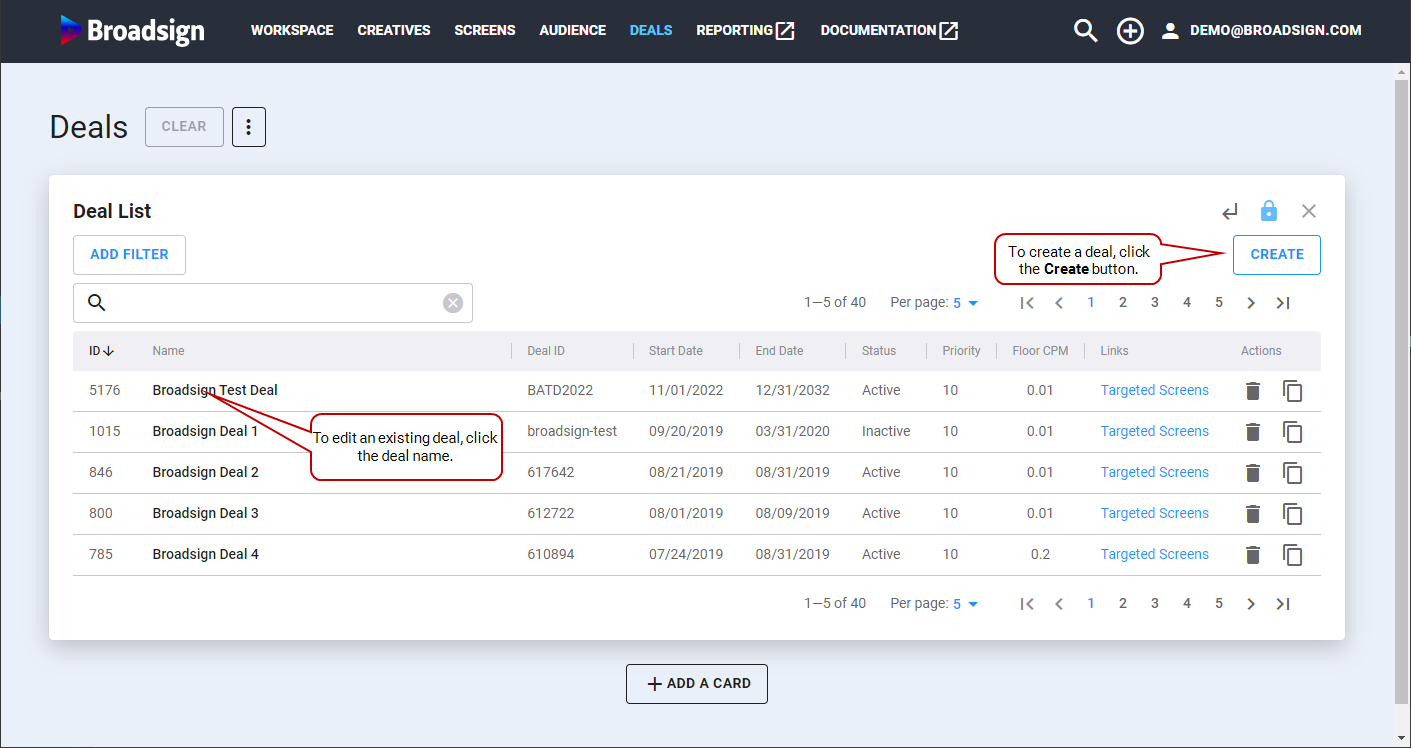Duplicate Broadsign Deal 3 with copy icon
This screenshot has height=748, width=1411.
[x=1293, y=514]
